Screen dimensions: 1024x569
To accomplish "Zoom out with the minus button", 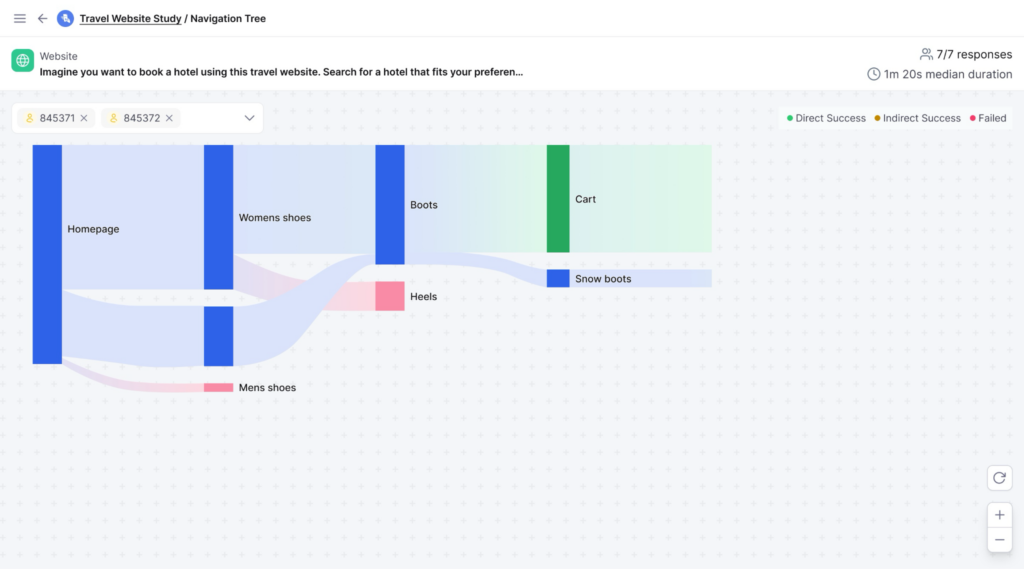I will pyautogui.click(x=999, y=540).
